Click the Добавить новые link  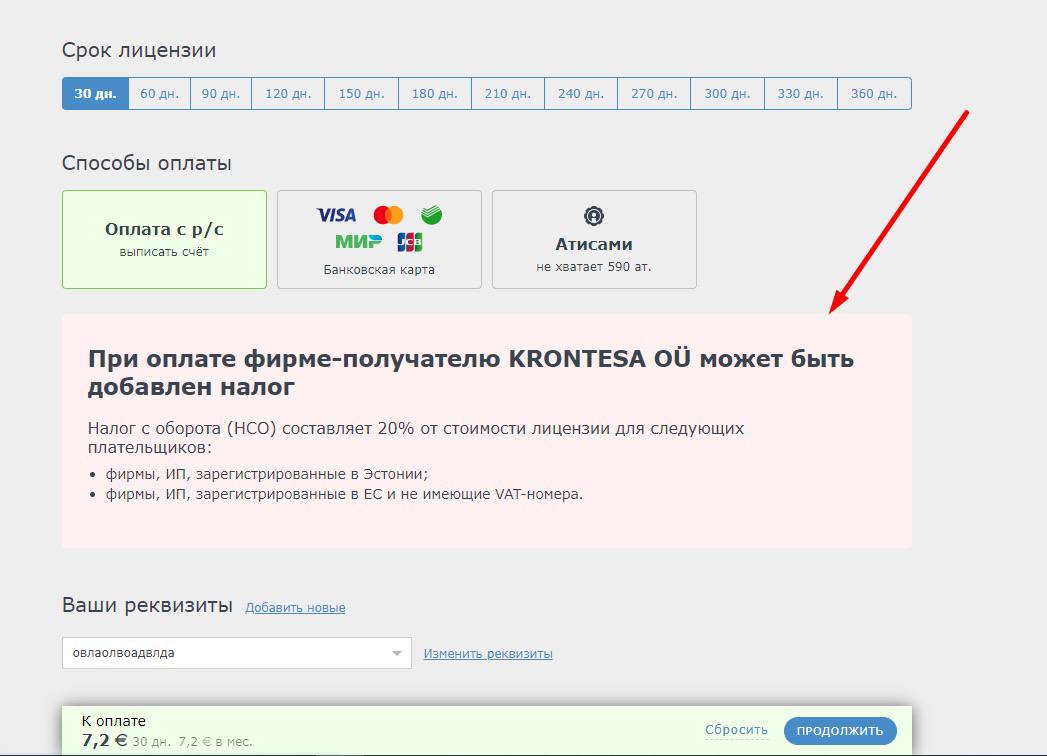tap(295, 608)
